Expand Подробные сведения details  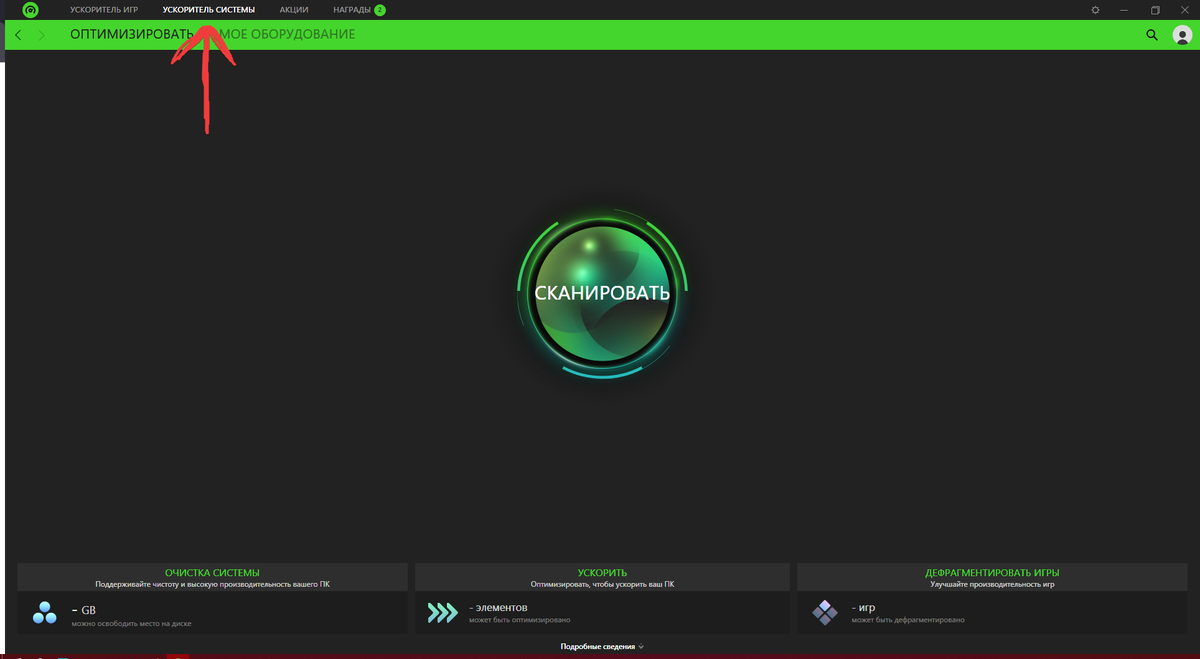pyautogui.click(x=602, y=647)
